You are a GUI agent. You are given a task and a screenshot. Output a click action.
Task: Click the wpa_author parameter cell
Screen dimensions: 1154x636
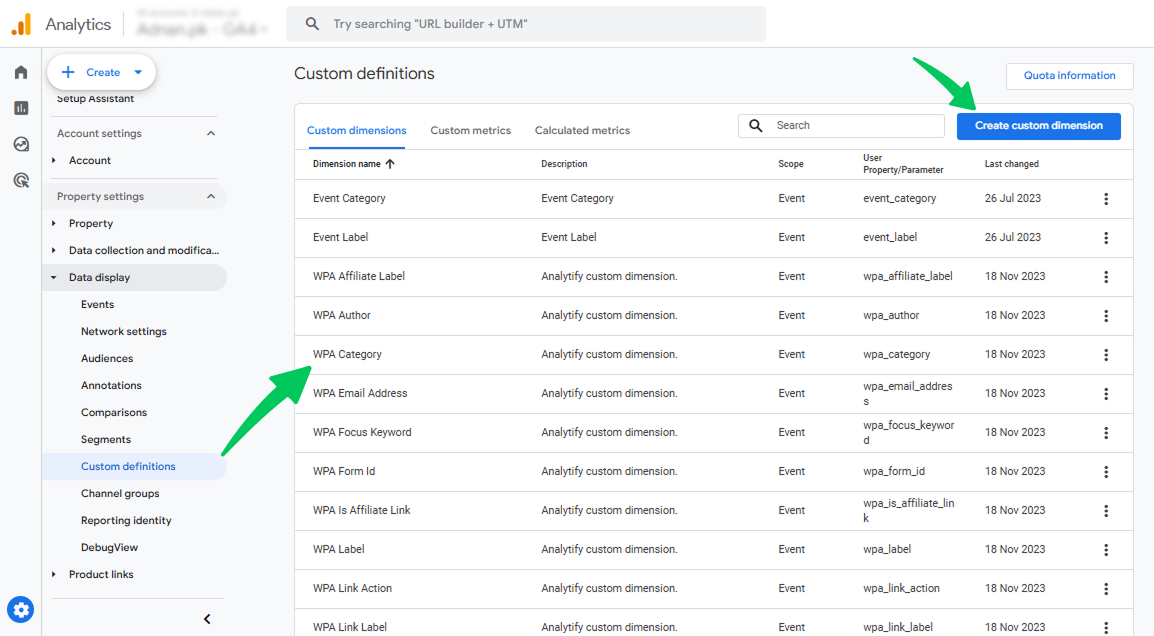(891, 315)
